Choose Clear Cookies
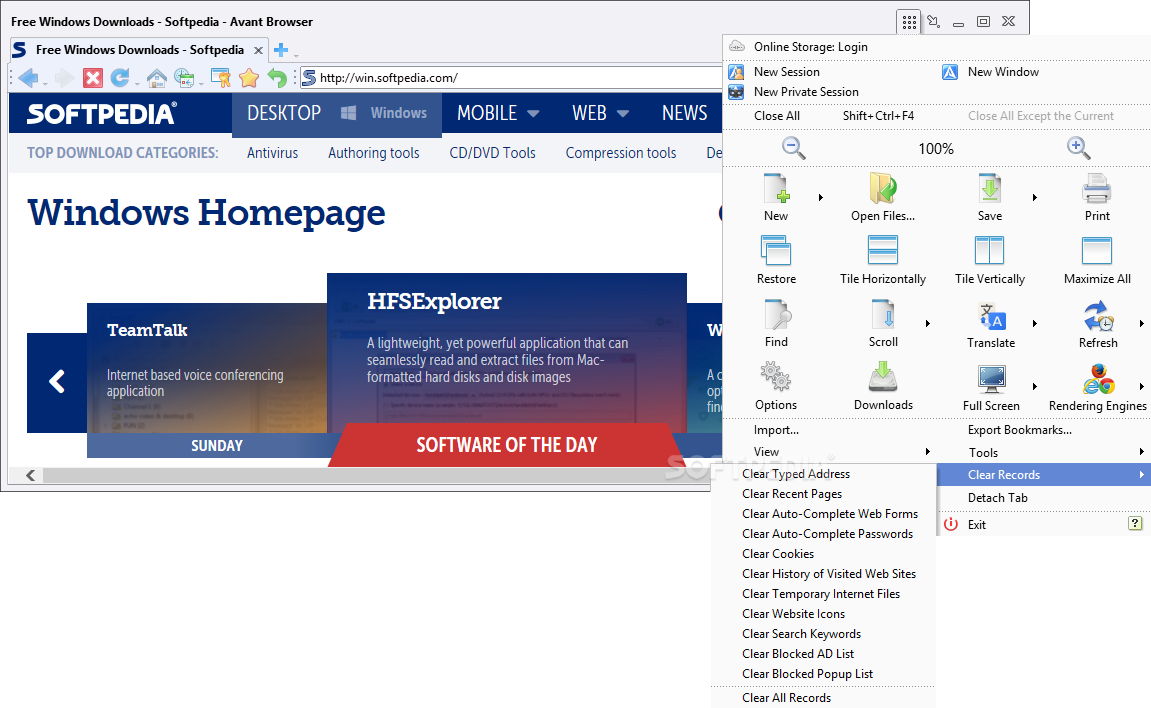This screenshot has width=1151, height=708. pyautogui.click(x=777, y=554)
